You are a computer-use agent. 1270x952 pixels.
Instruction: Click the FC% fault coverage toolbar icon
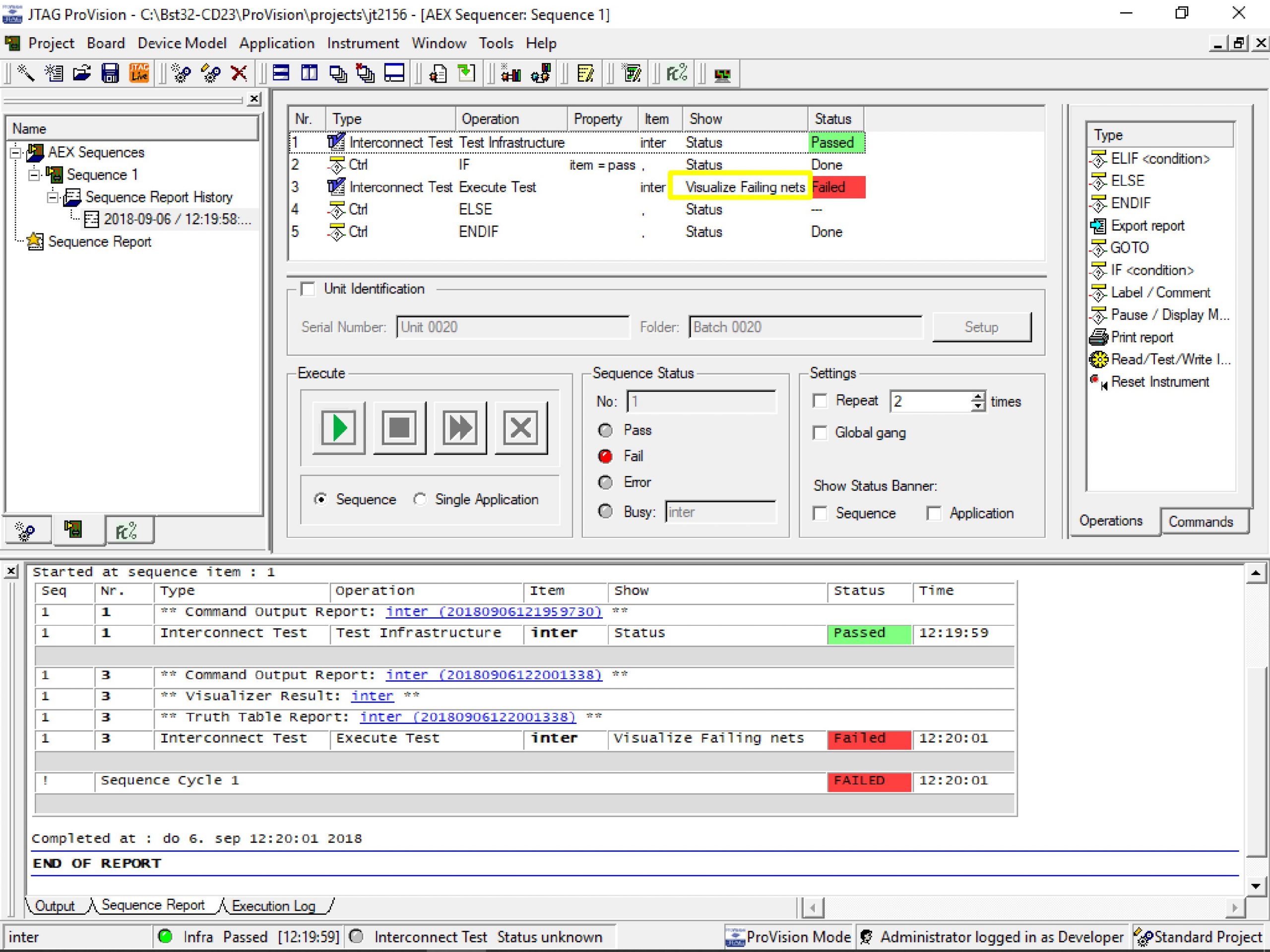coord(677,73)
